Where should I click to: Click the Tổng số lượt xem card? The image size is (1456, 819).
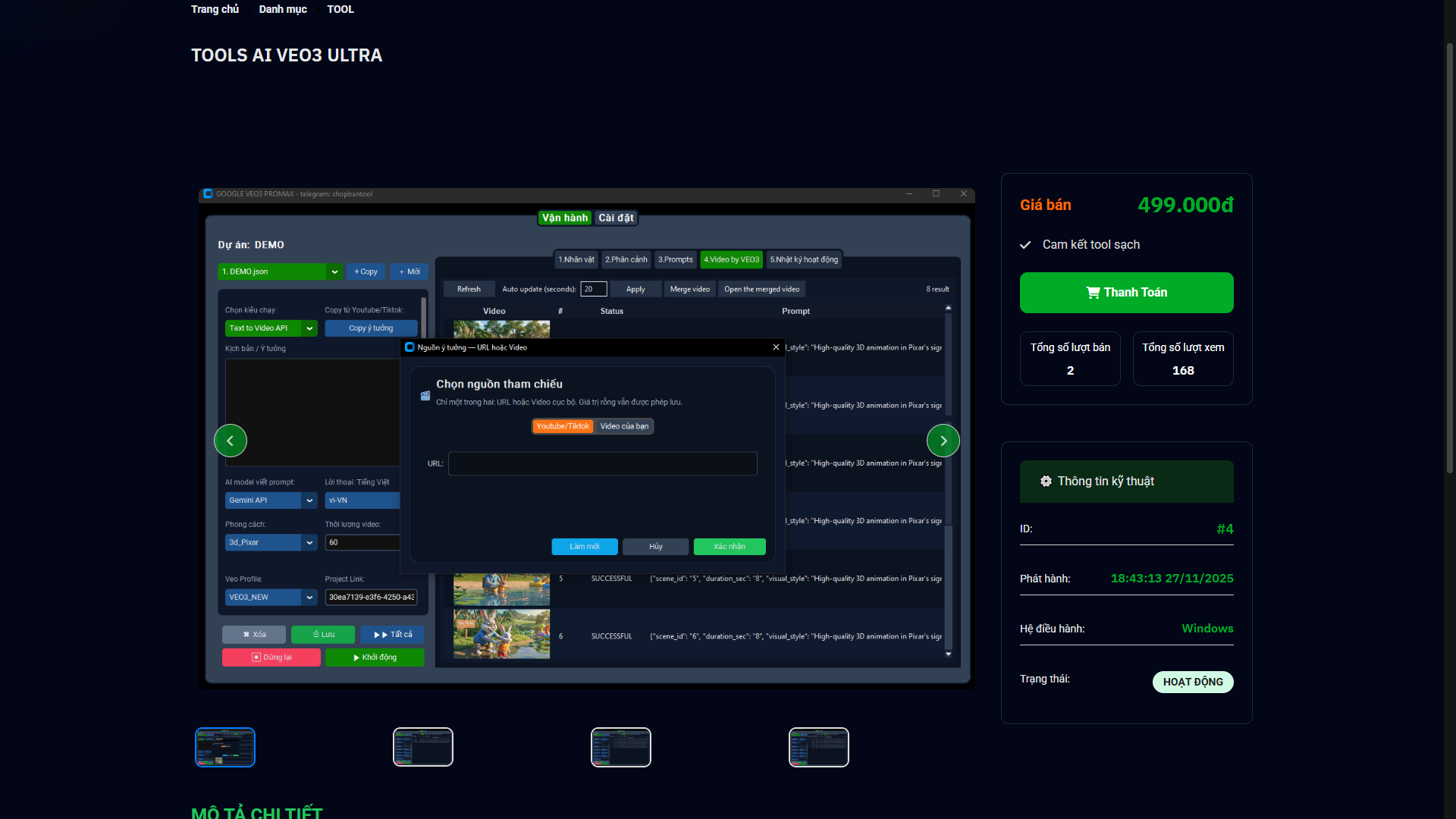(1183, 359)
